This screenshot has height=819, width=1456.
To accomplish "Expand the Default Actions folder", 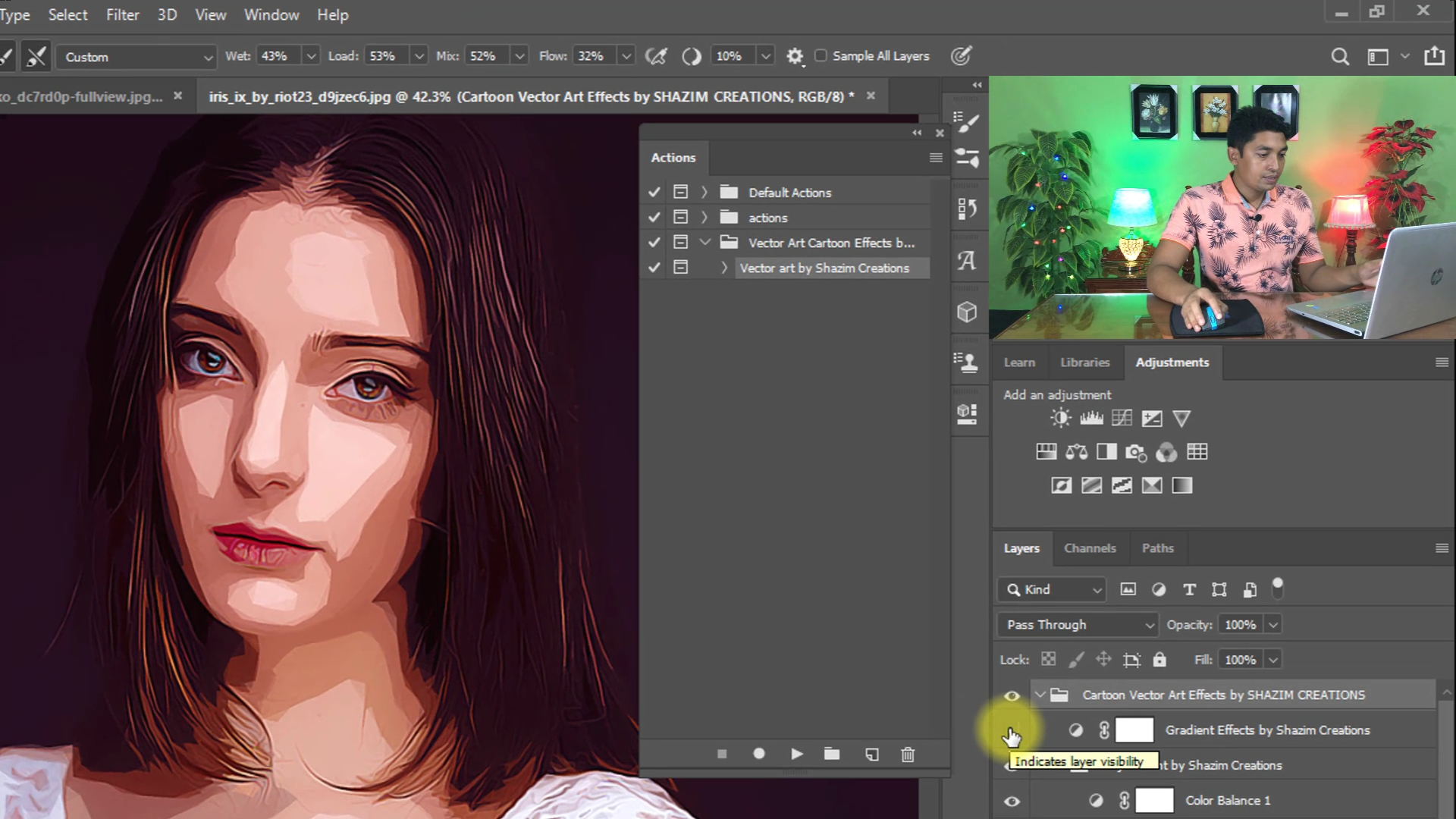I will (x=704, y=193).
